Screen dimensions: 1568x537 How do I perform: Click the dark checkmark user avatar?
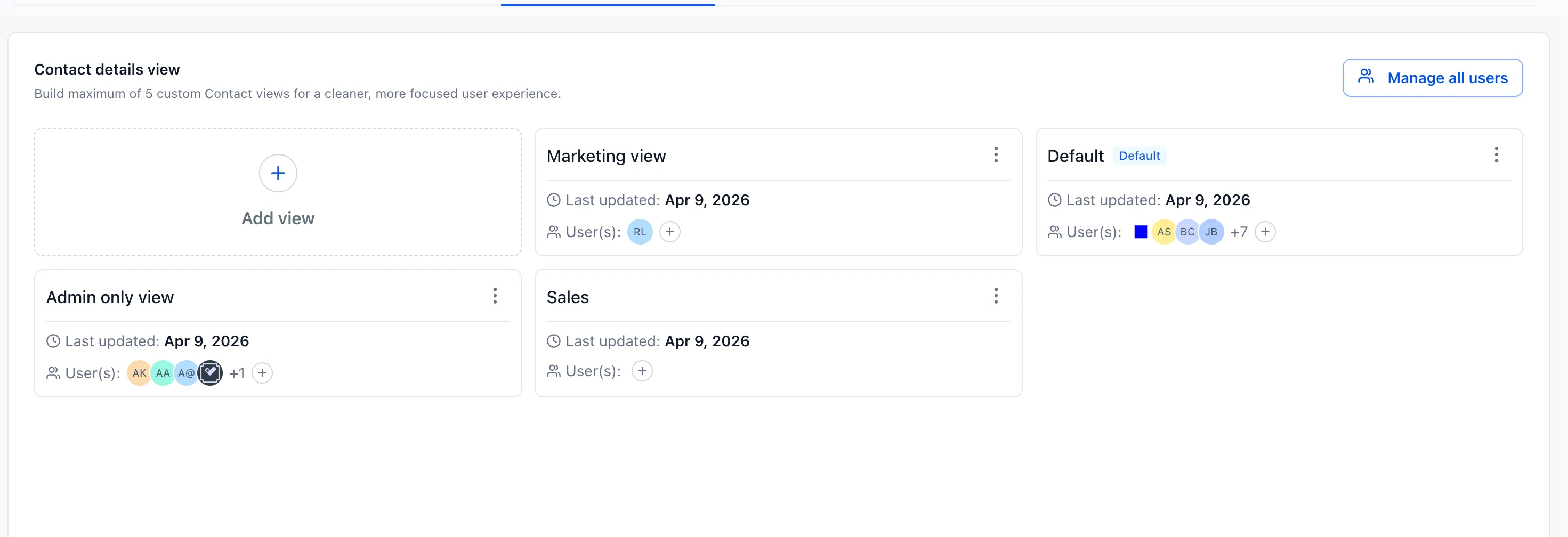coord(210,373)
